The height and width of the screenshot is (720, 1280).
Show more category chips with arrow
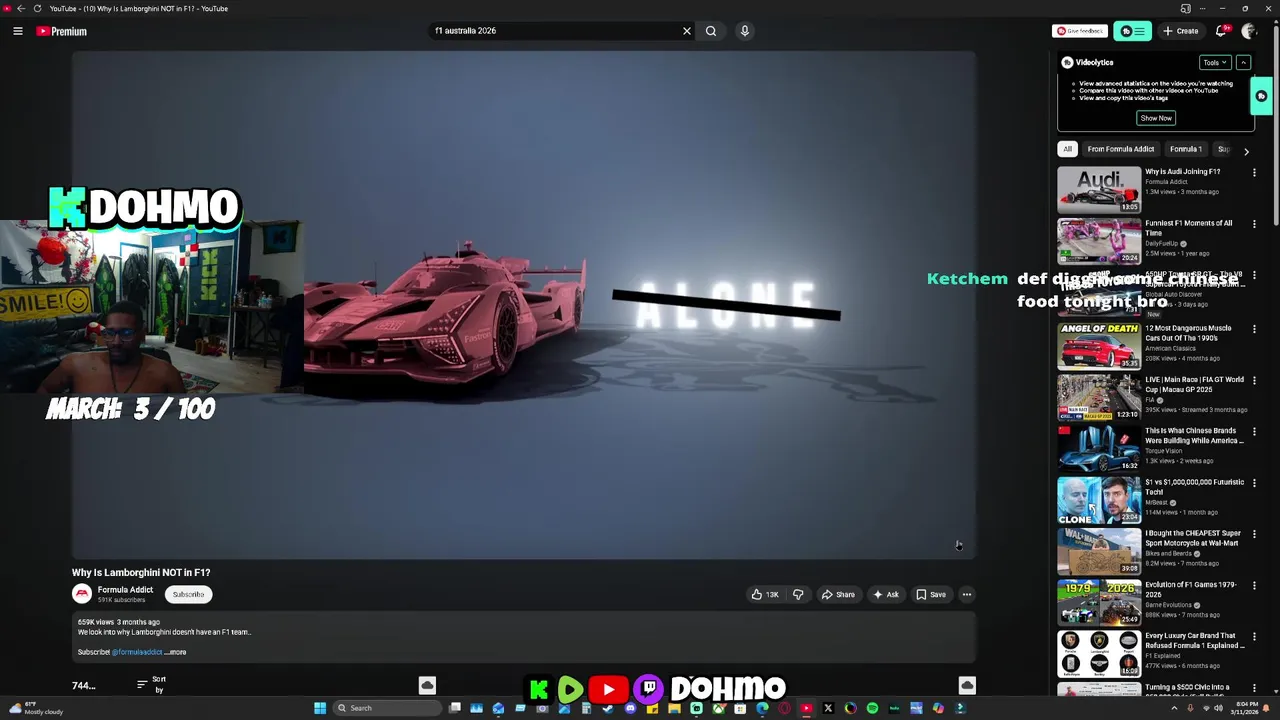coord(1246,150)
